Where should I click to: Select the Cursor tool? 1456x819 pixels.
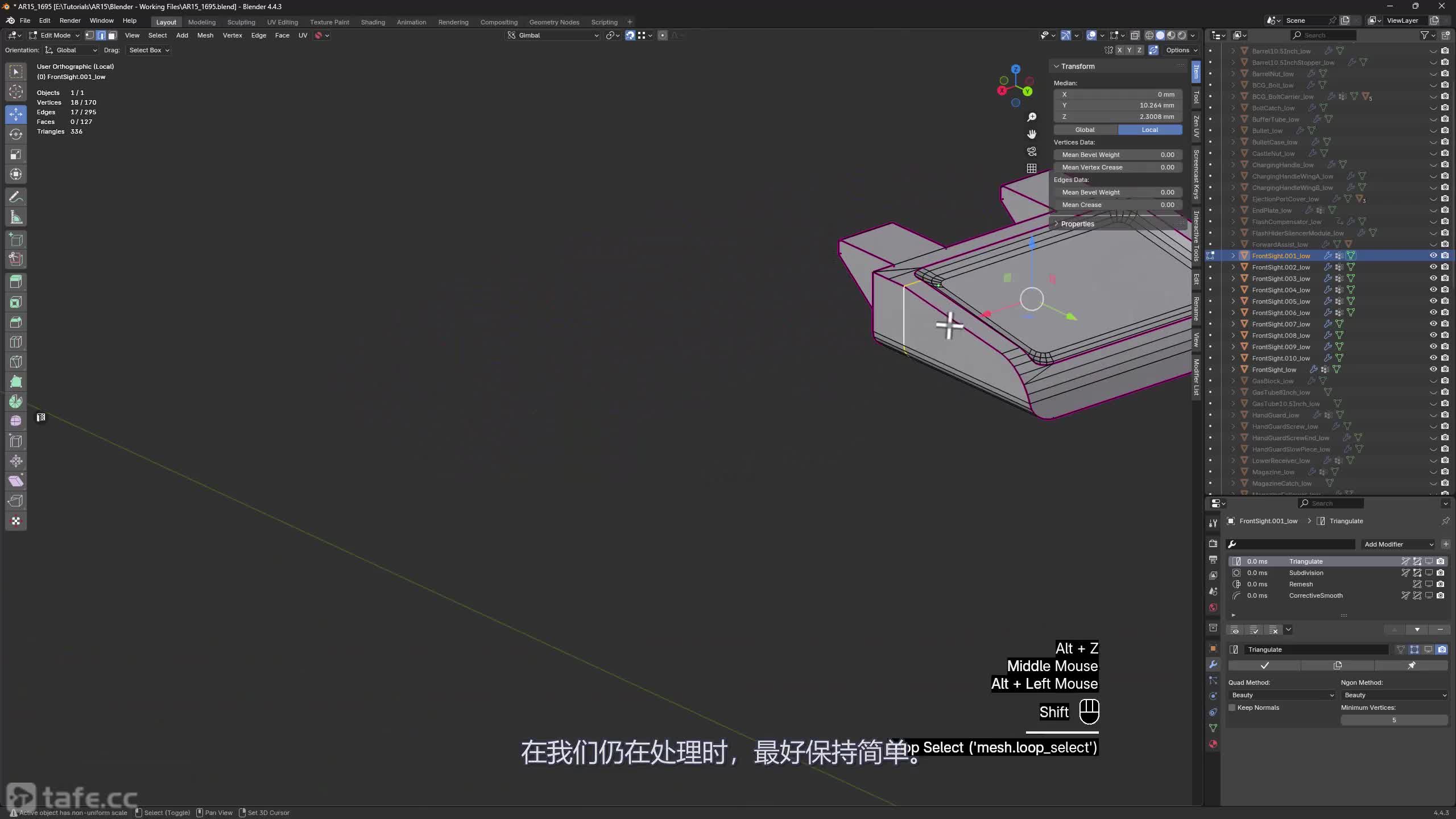pos(16,92)
